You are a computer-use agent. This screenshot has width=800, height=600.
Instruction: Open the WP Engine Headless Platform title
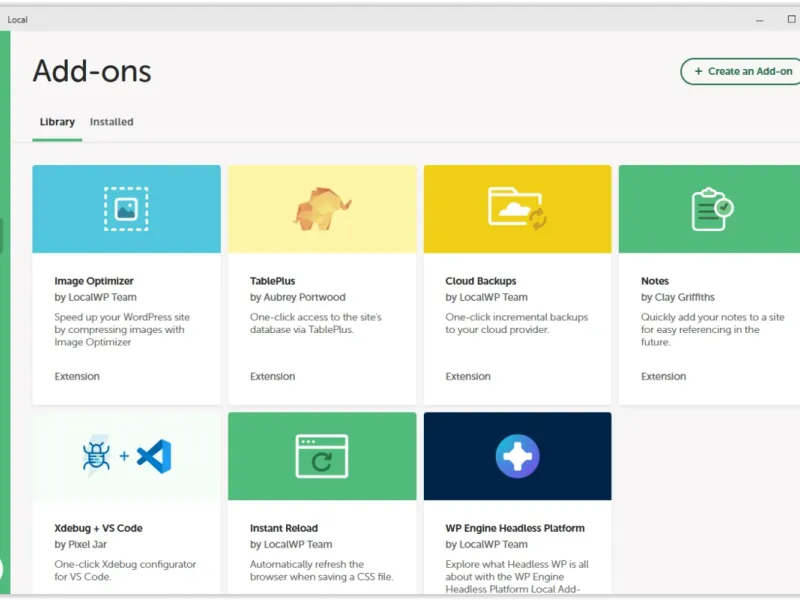(515, 529)
